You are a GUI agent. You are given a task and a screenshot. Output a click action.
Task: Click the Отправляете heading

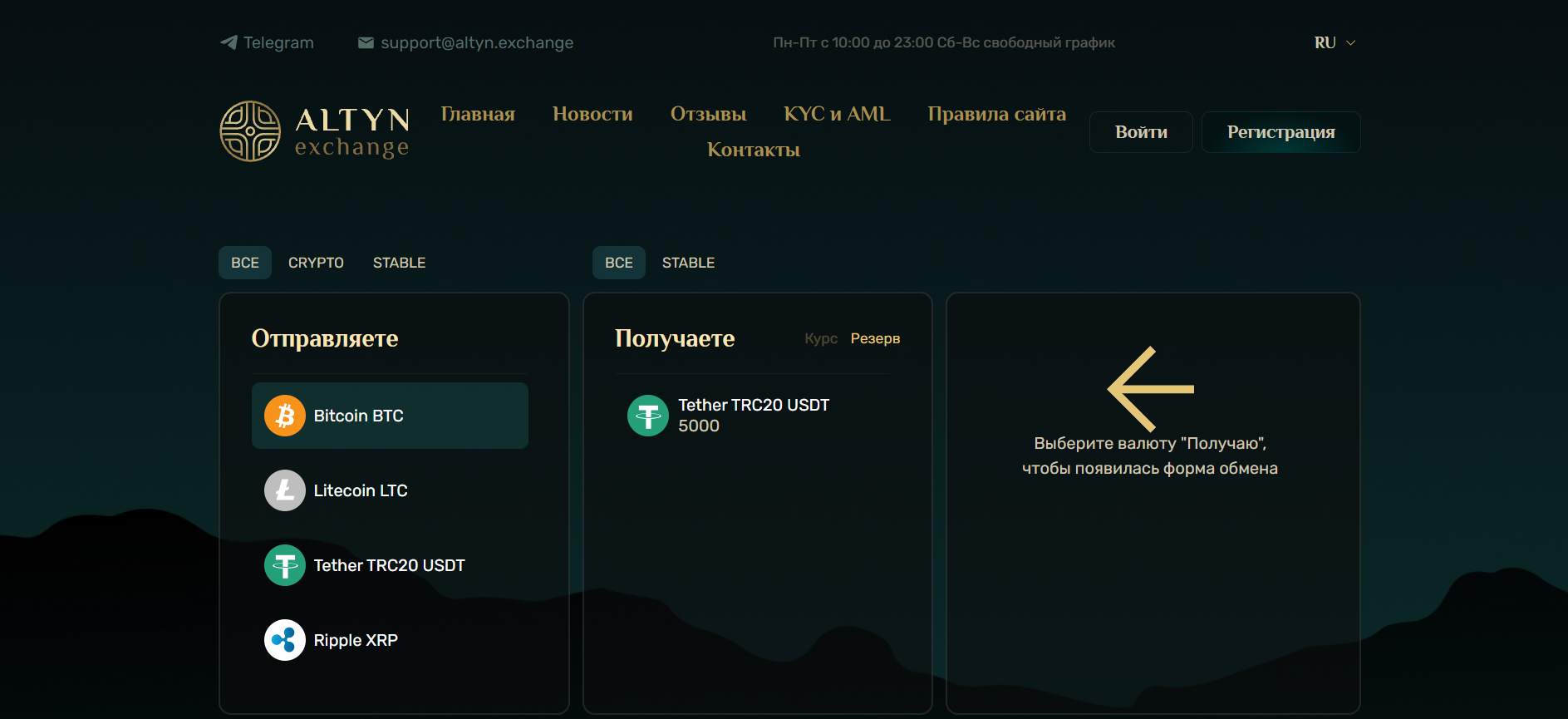pyautogui.click(x=325, y=338)
